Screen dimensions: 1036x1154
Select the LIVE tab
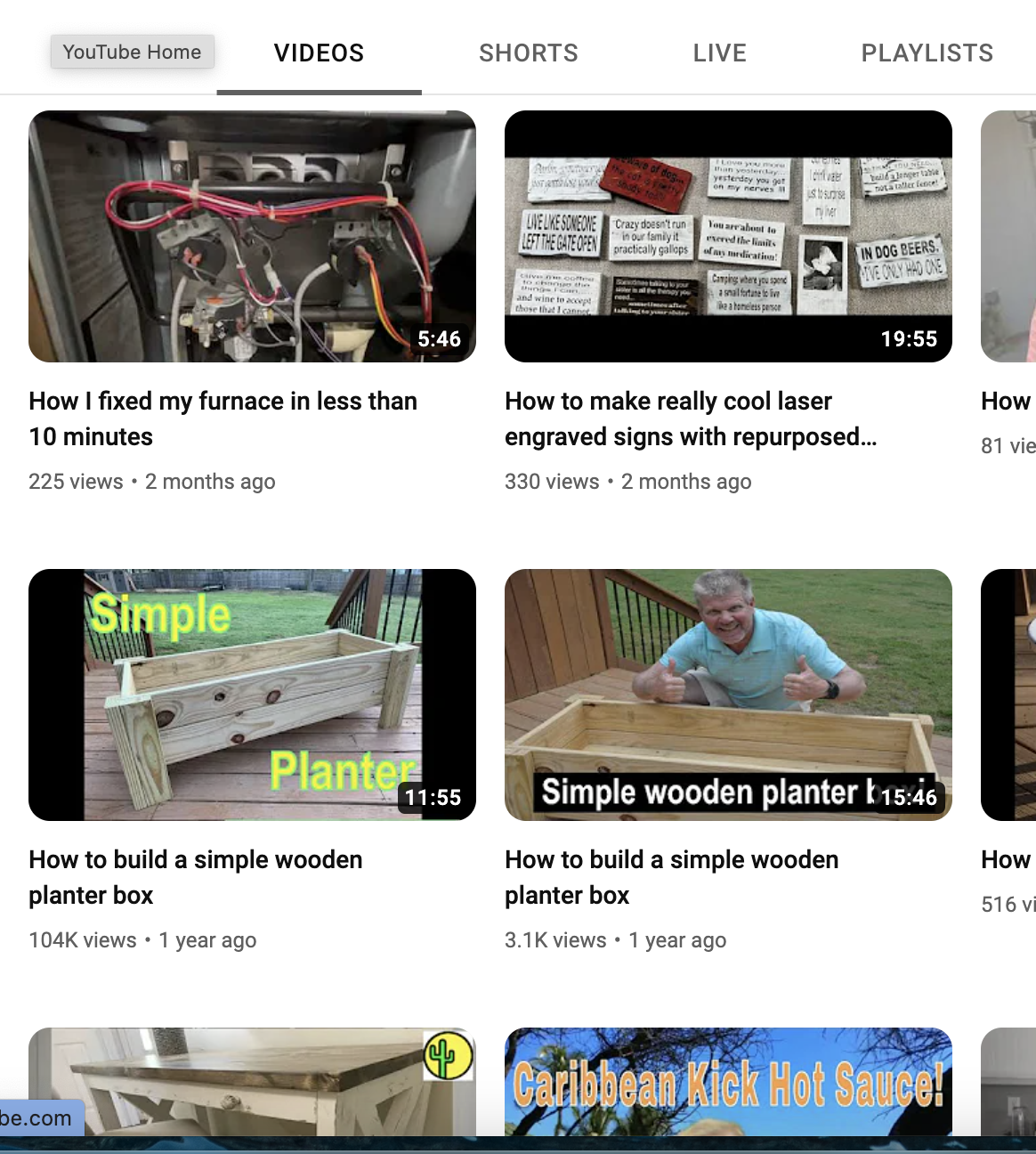[719, 53]
